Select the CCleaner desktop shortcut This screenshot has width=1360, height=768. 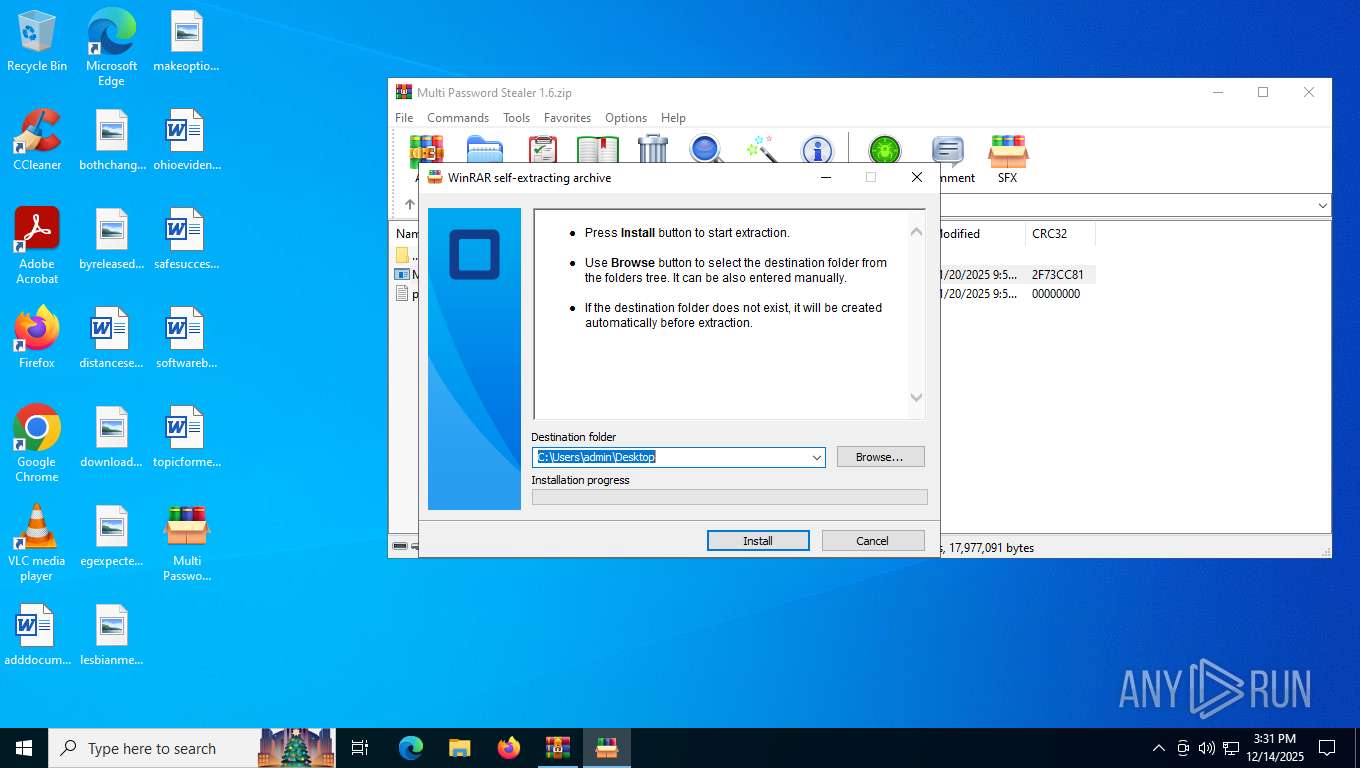pos(37,139)
